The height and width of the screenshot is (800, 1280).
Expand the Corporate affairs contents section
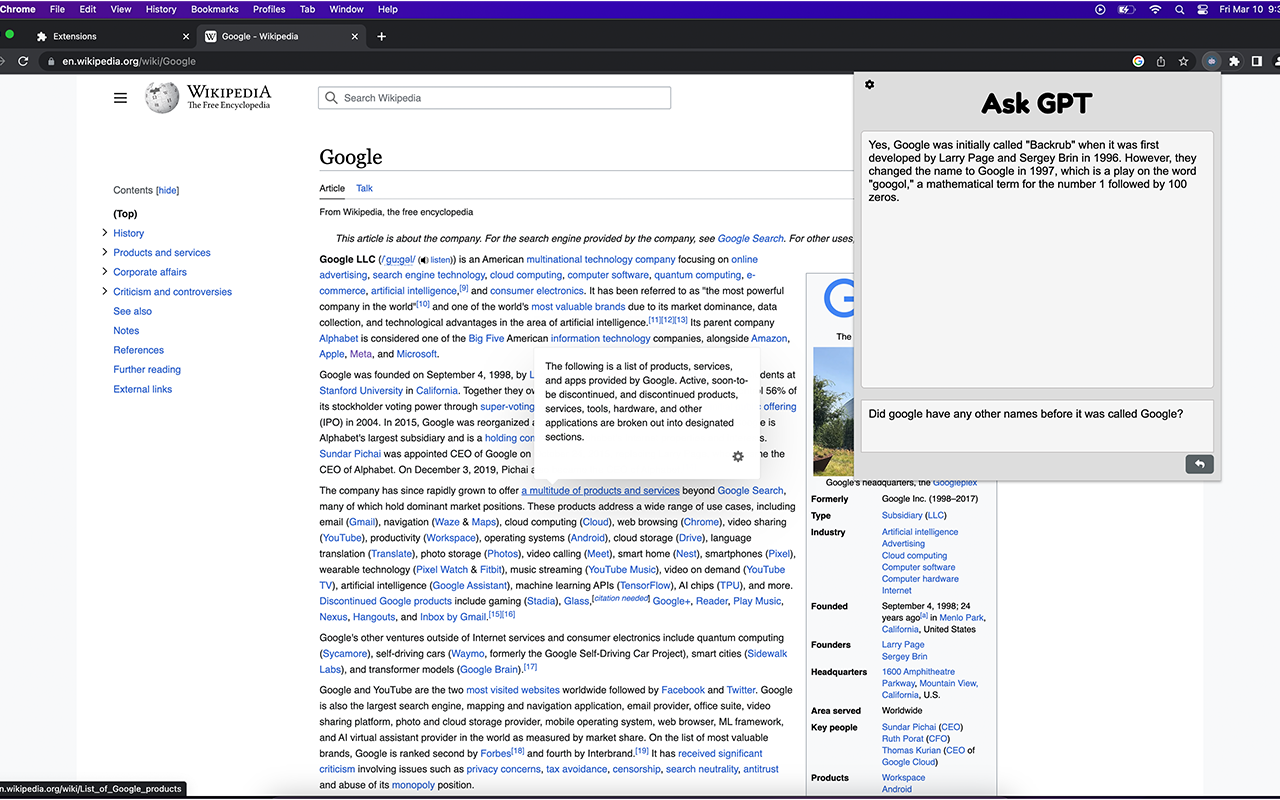[x=104, y=272]
